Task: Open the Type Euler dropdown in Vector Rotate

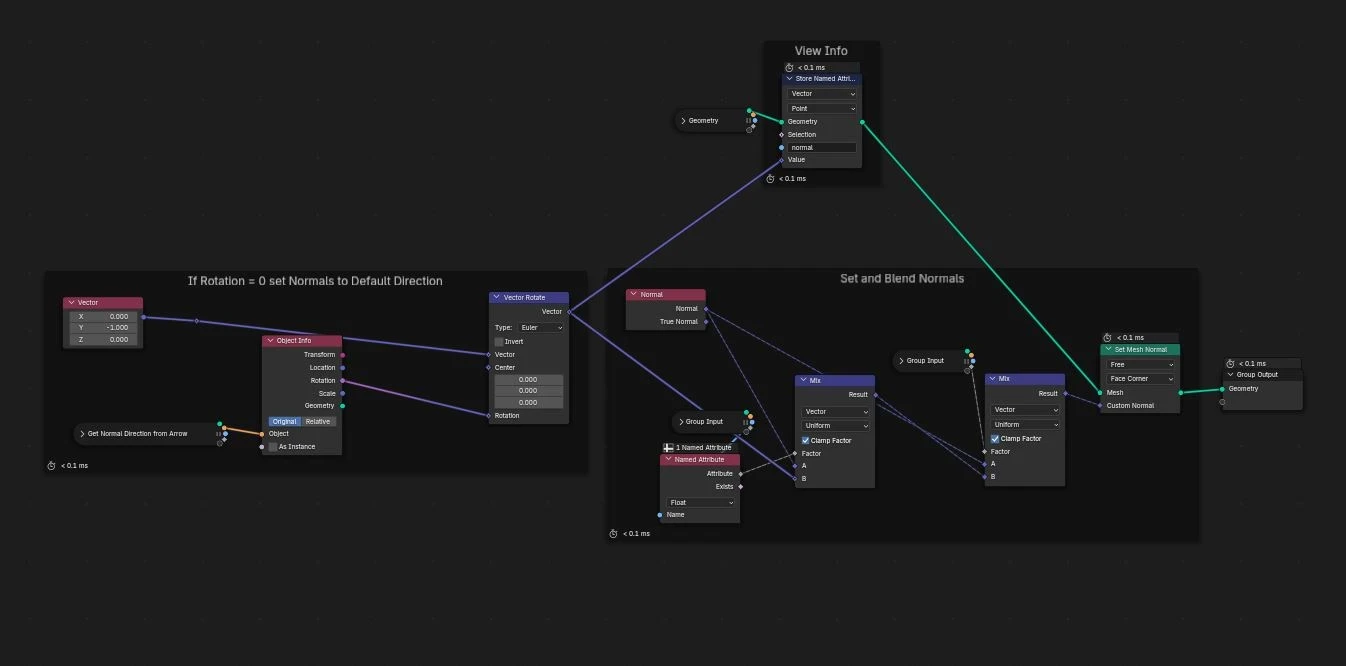Action: point(540,328)
